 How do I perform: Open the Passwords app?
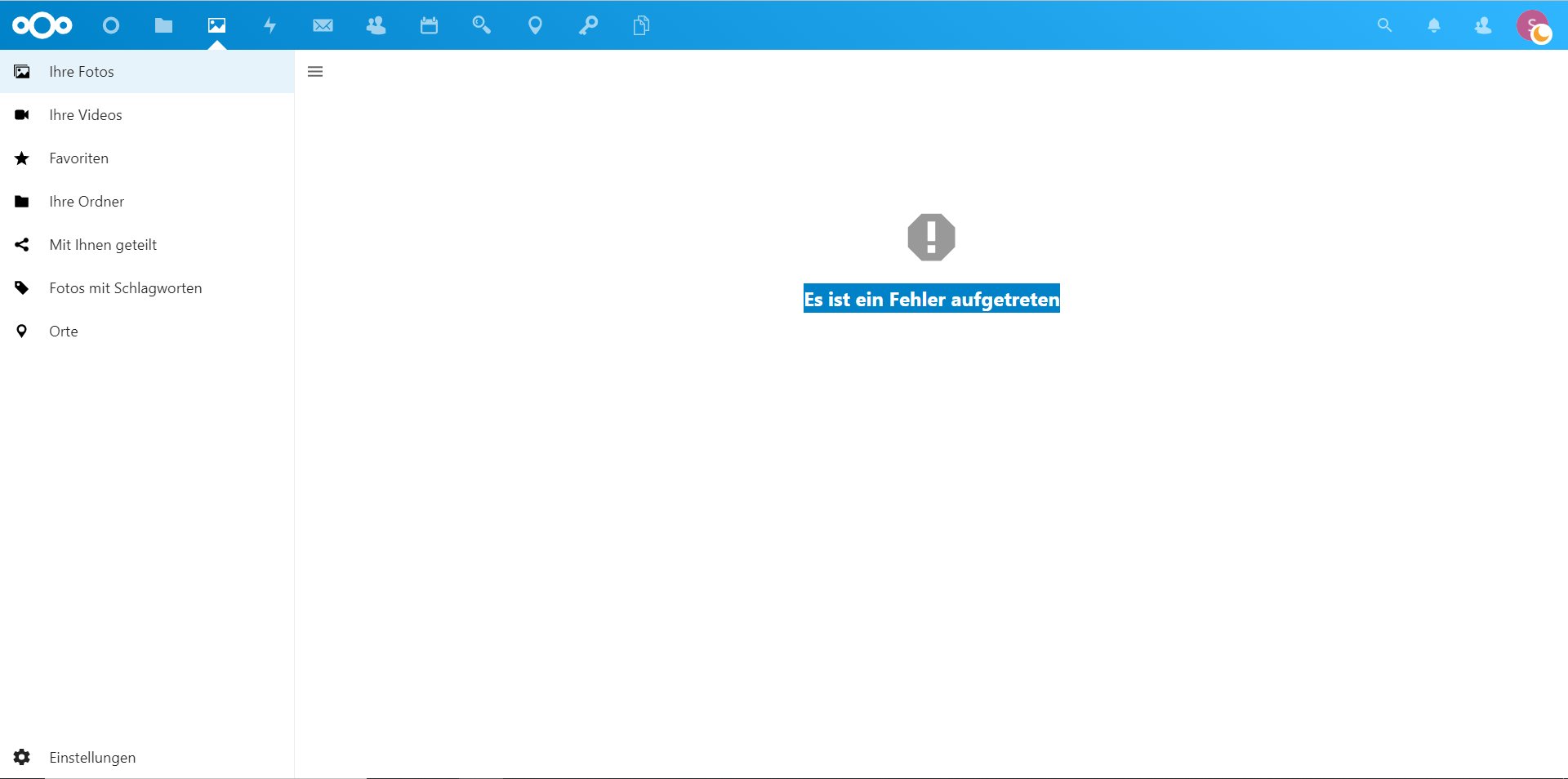(588, 25)
